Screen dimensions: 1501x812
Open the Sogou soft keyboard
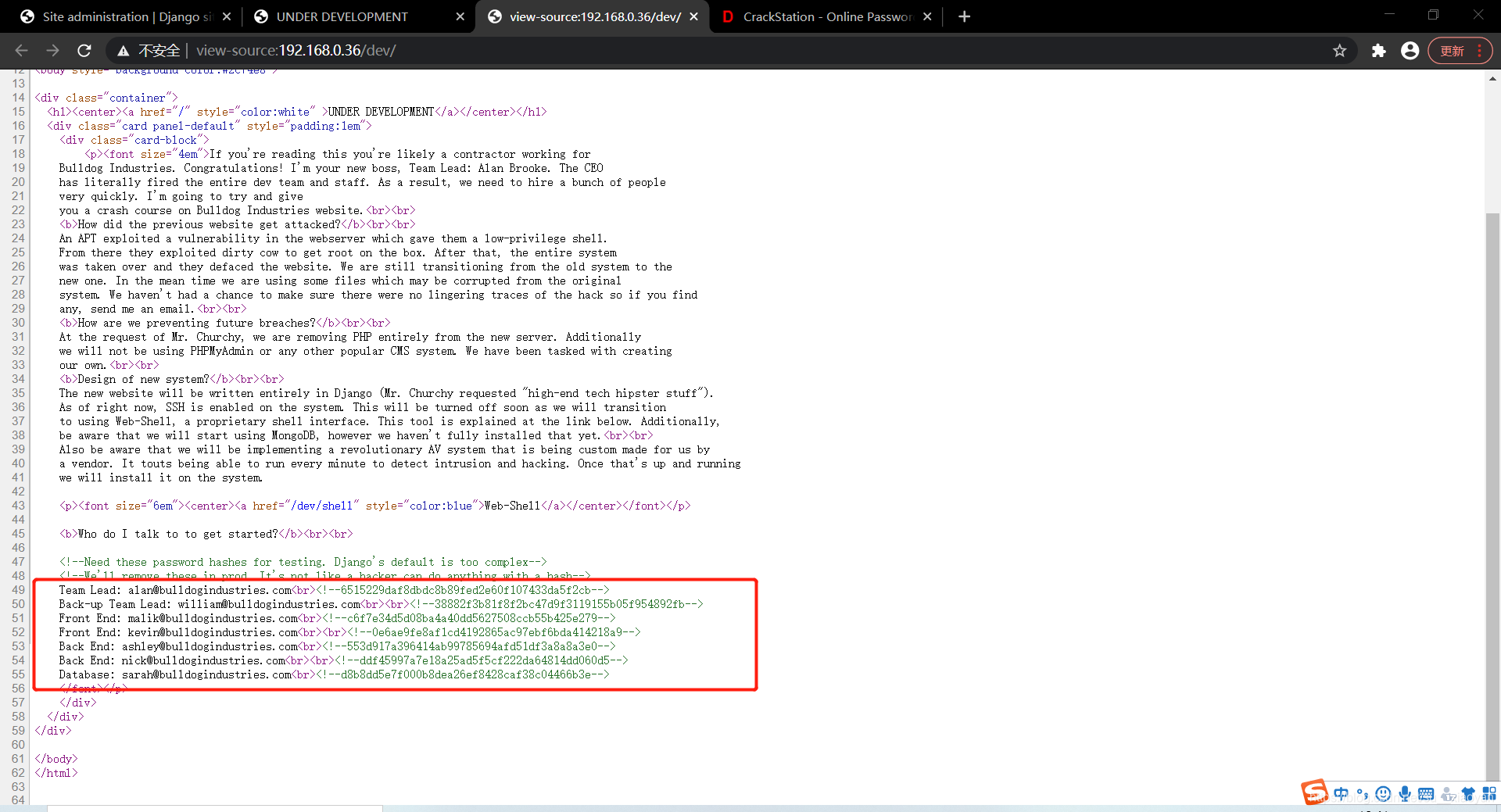pyautogui.click(x=1426, y=794)
